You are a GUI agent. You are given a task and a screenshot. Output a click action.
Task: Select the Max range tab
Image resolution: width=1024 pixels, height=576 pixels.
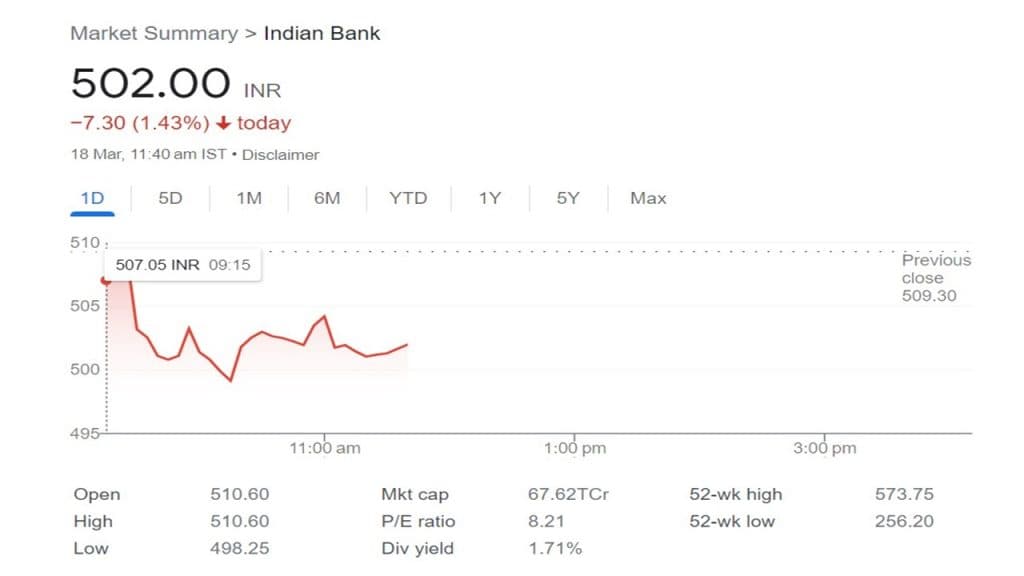pos(648,198)
